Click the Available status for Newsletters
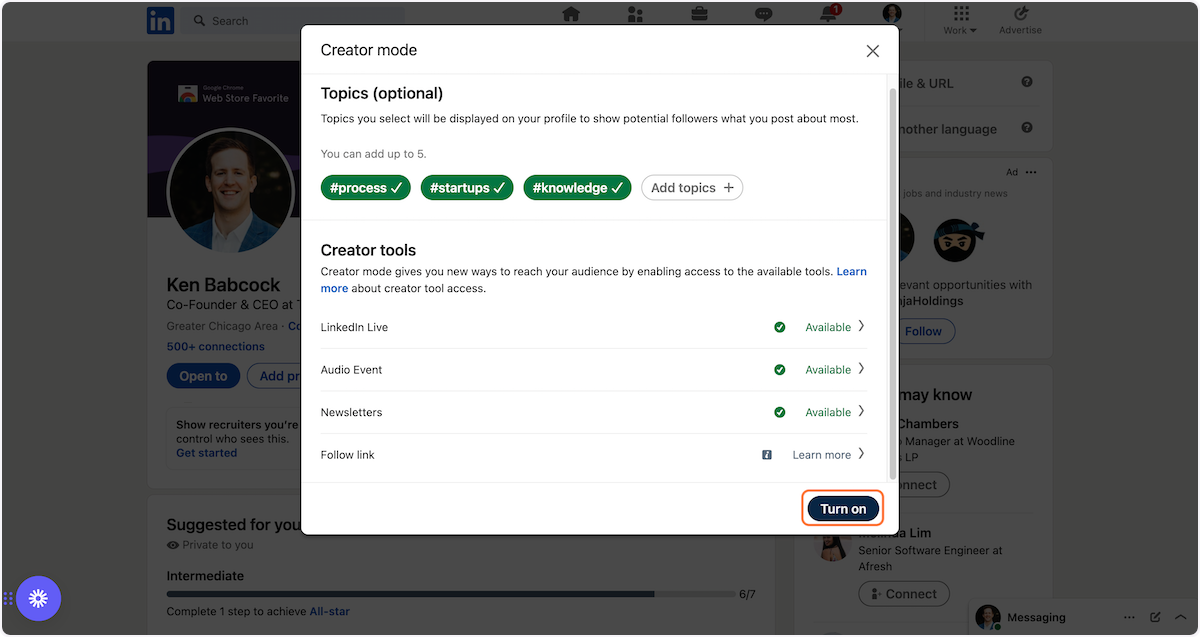The width and height of the screenshot is (1200, 637). tap(828, 412)
